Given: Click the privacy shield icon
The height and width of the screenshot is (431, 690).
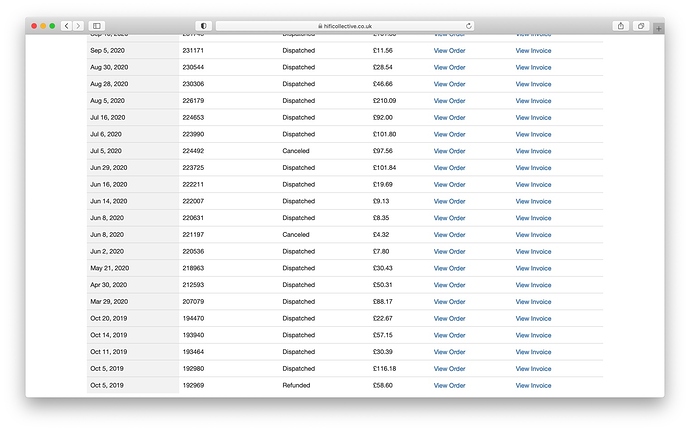Looking at the screenshot, I should point(204,25).
